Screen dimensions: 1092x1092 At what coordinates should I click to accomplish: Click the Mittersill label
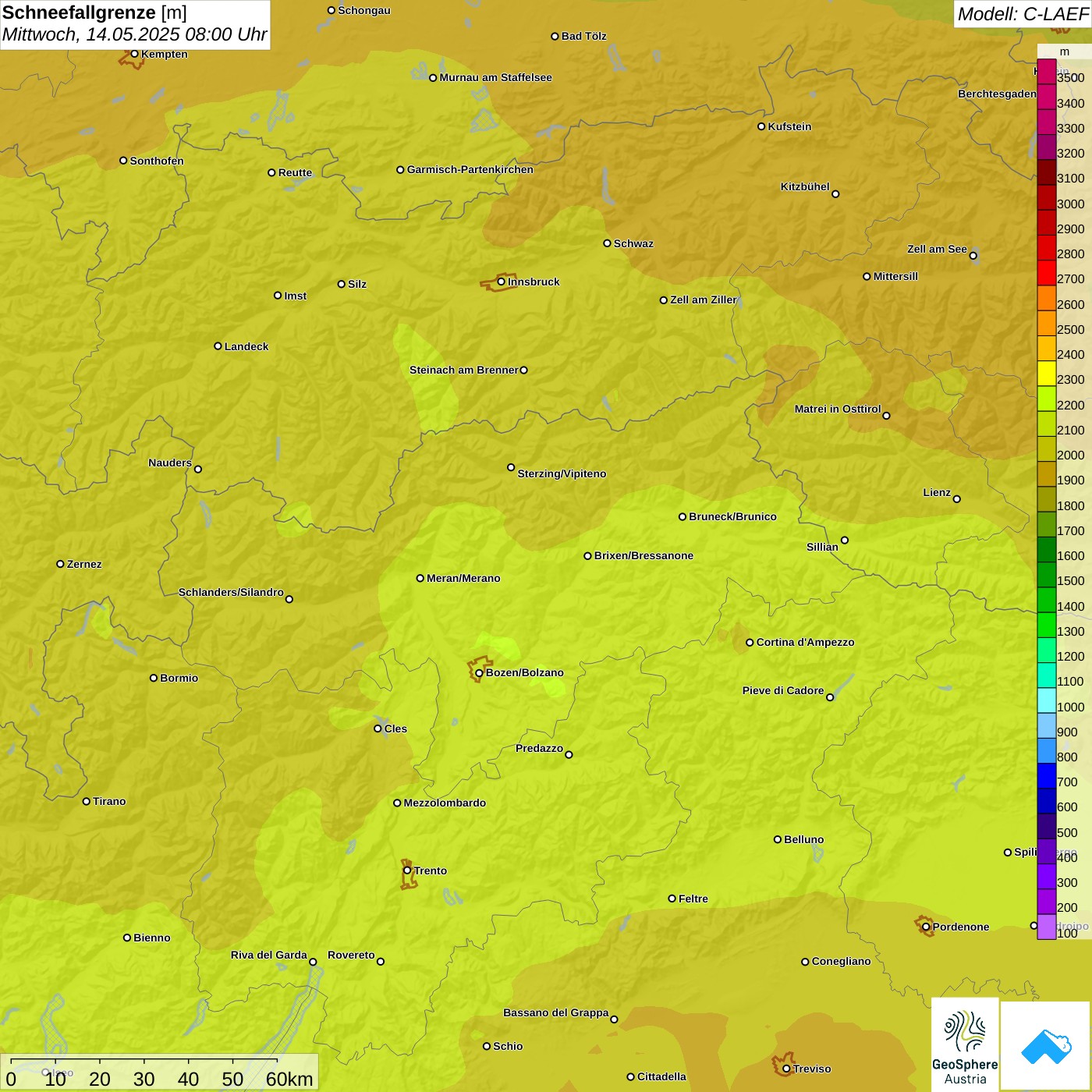895,276
